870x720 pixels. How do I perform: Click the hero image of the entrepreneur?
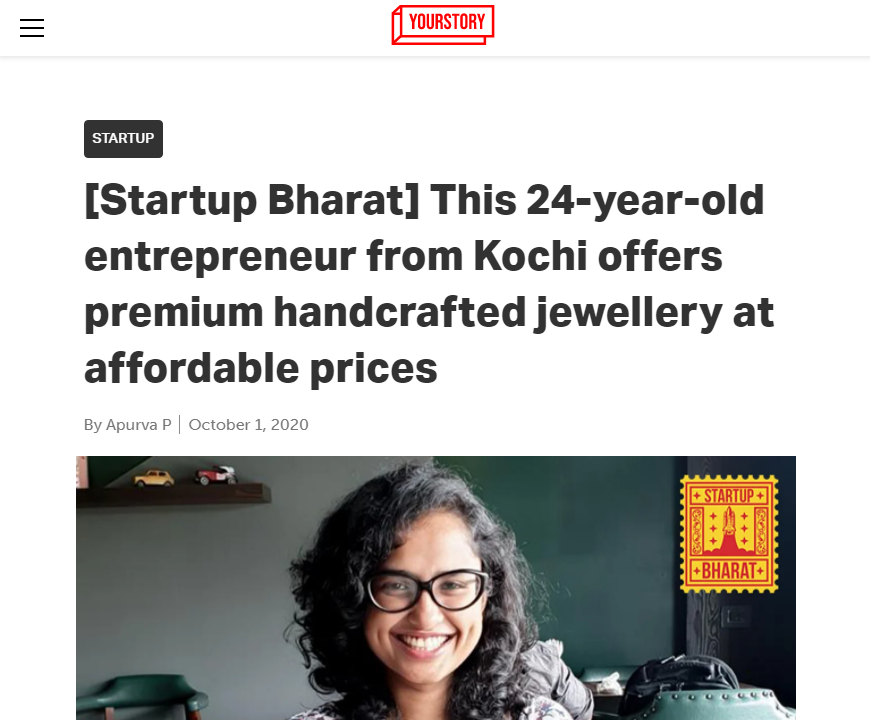point(436,588)
